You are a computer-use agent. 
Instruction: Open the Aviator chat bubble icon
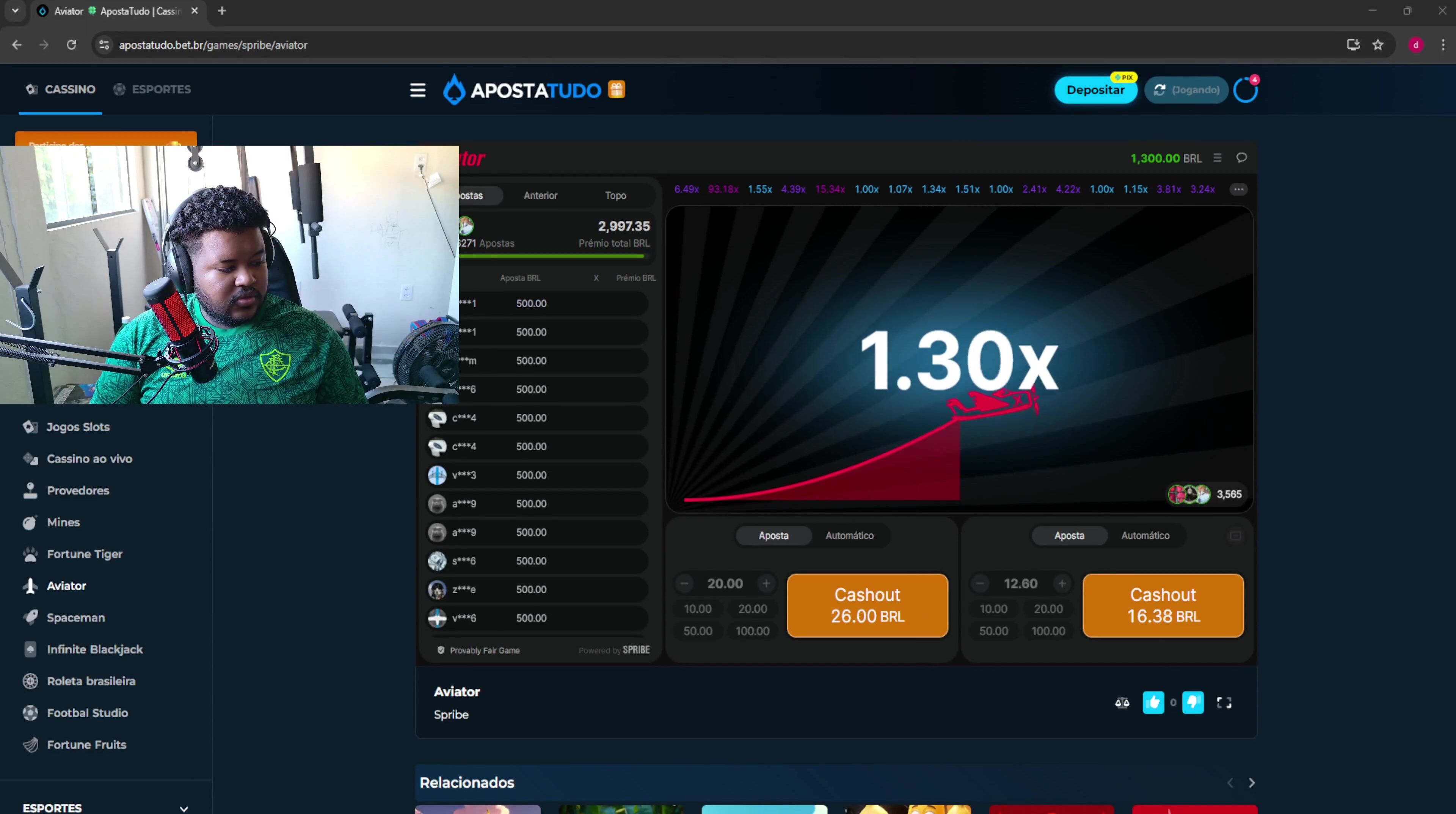pyautogui.click(x=1241, y=158)
